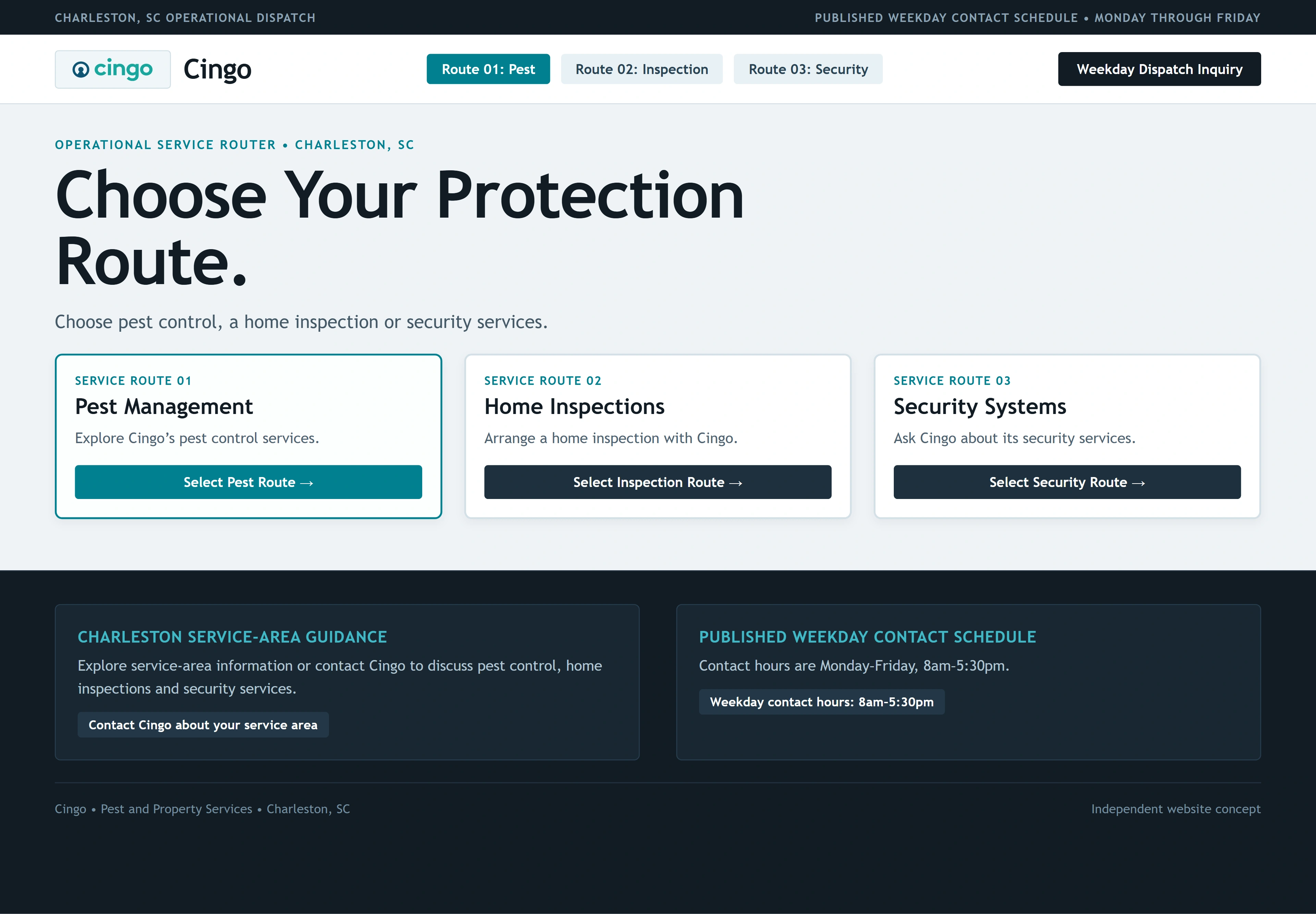Click Weekday contact hours: 8am-5:30pm badge
Screen dimensions: 1316x914
(822, 702)
